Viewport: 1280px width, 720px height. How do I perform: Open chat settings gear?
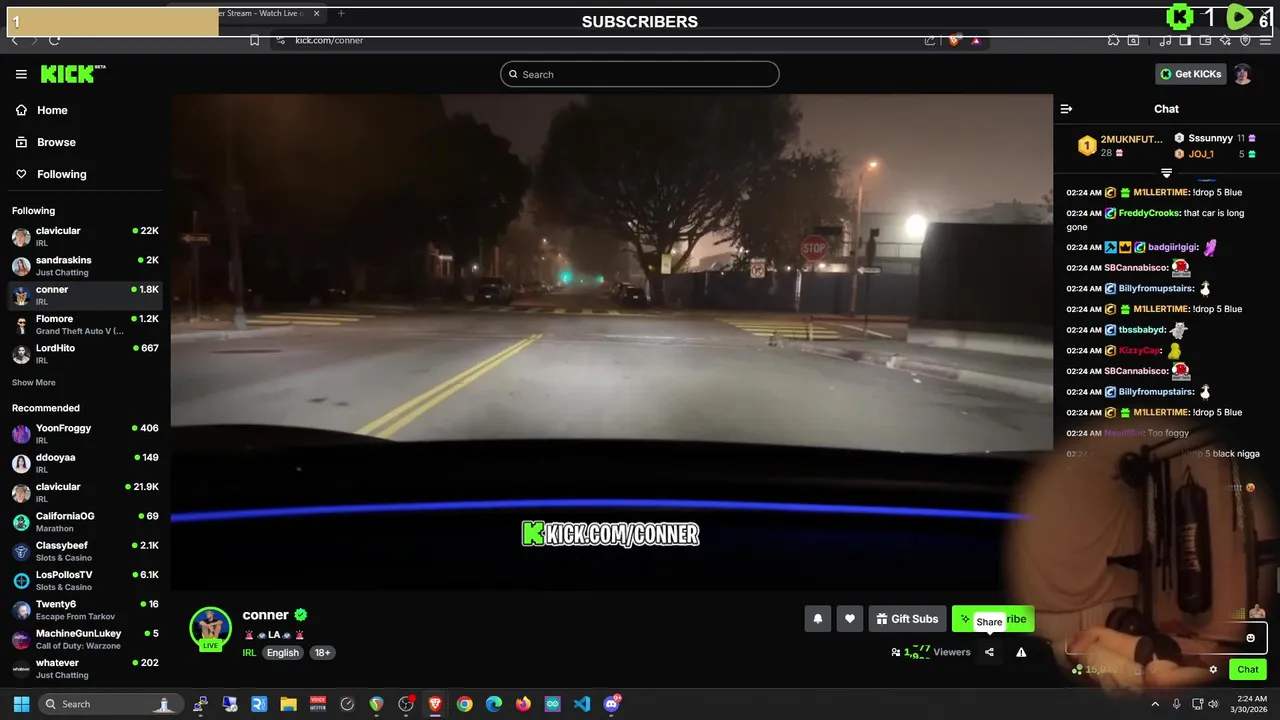(1213, 670)
